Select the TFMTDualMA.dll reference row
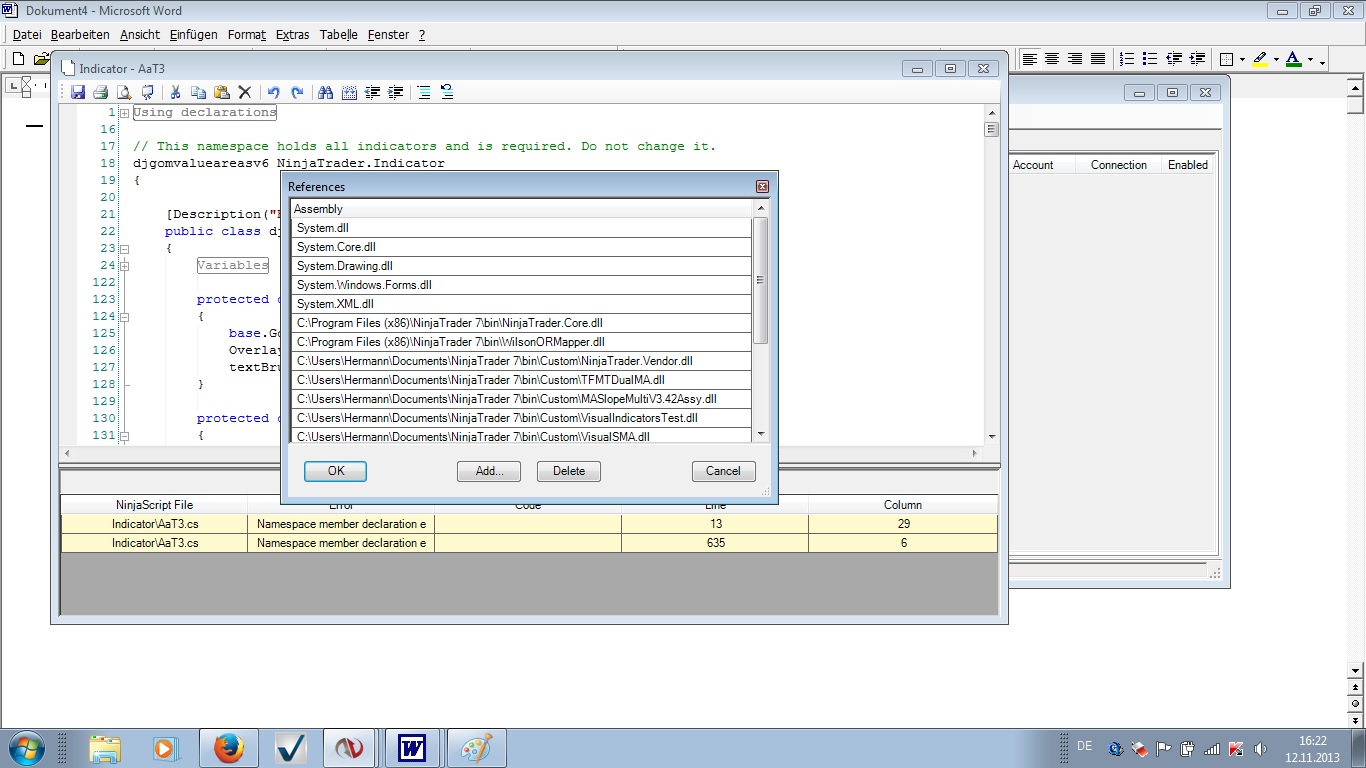 pyautogui.click(x=521, y=380)
